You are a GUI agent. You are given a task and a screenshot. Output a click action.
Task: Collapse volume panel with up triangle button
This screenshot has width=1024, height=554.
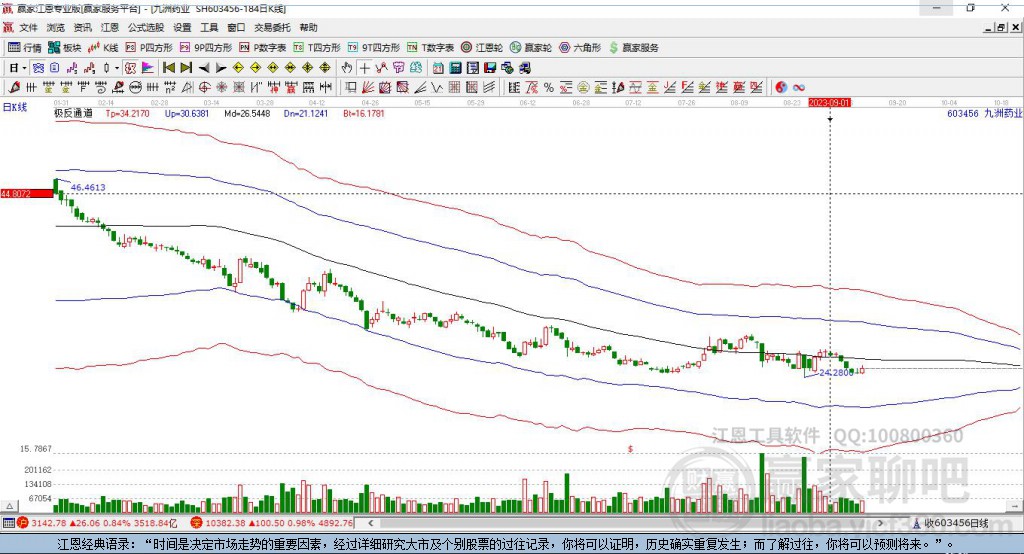9,506
